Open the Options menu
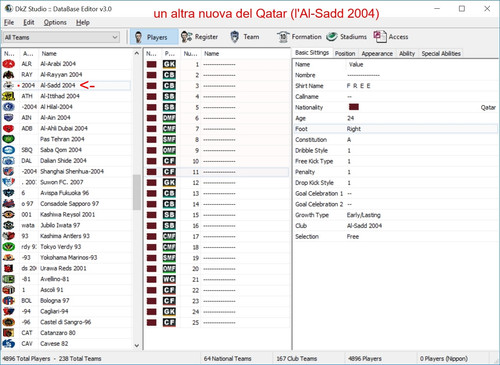The image size is (500, 365). 55,22
